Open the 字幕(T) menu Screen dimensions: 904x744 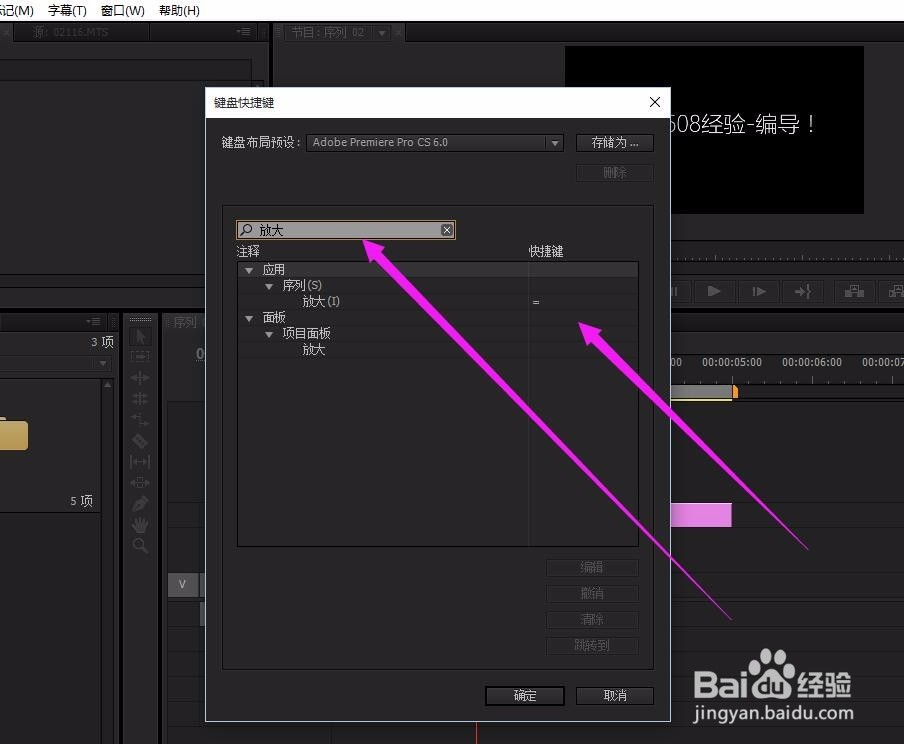pyautogui.click(x=67, y=10)
